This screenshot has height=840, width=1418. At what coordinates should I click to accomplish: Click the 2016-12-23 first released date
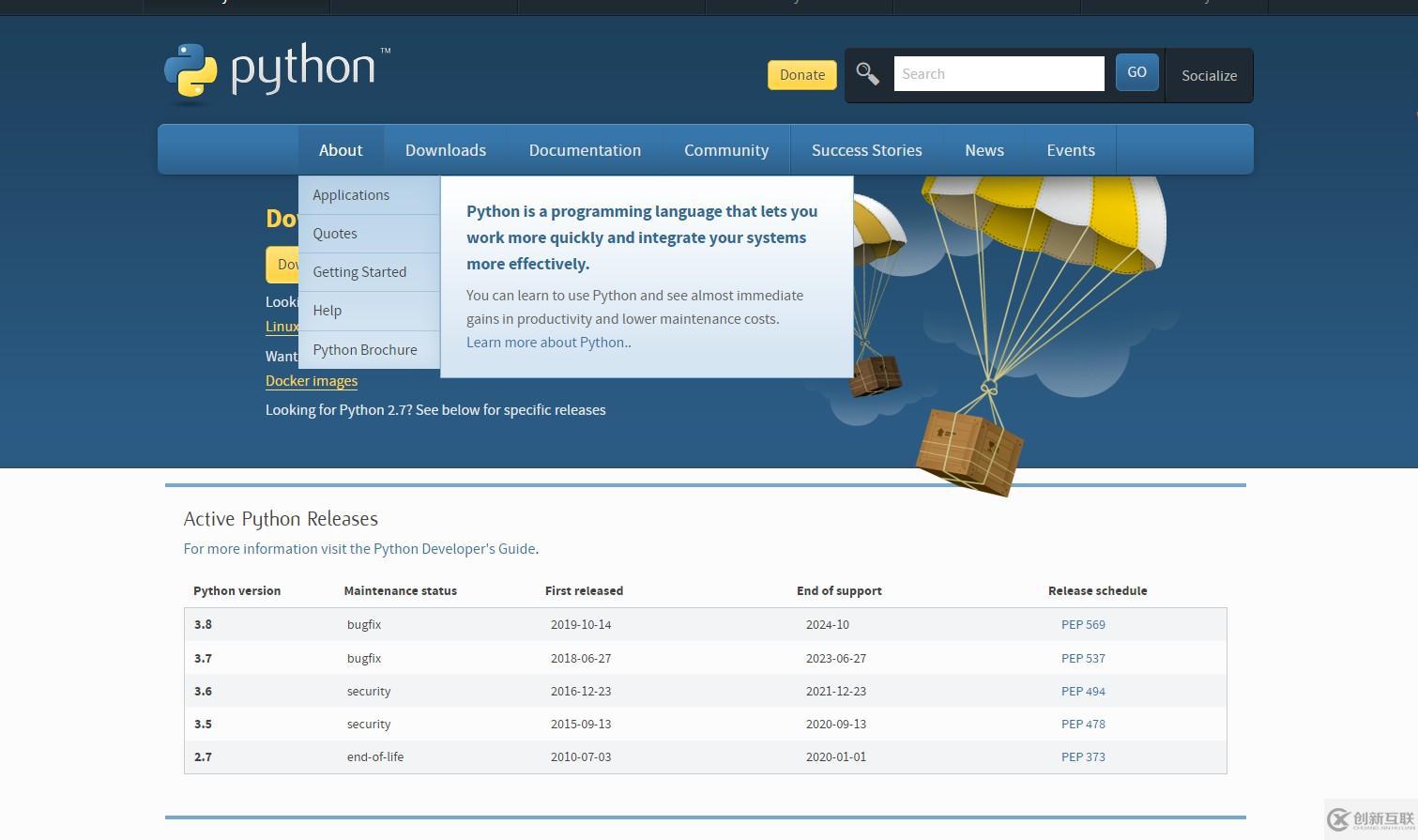[581, 691]
